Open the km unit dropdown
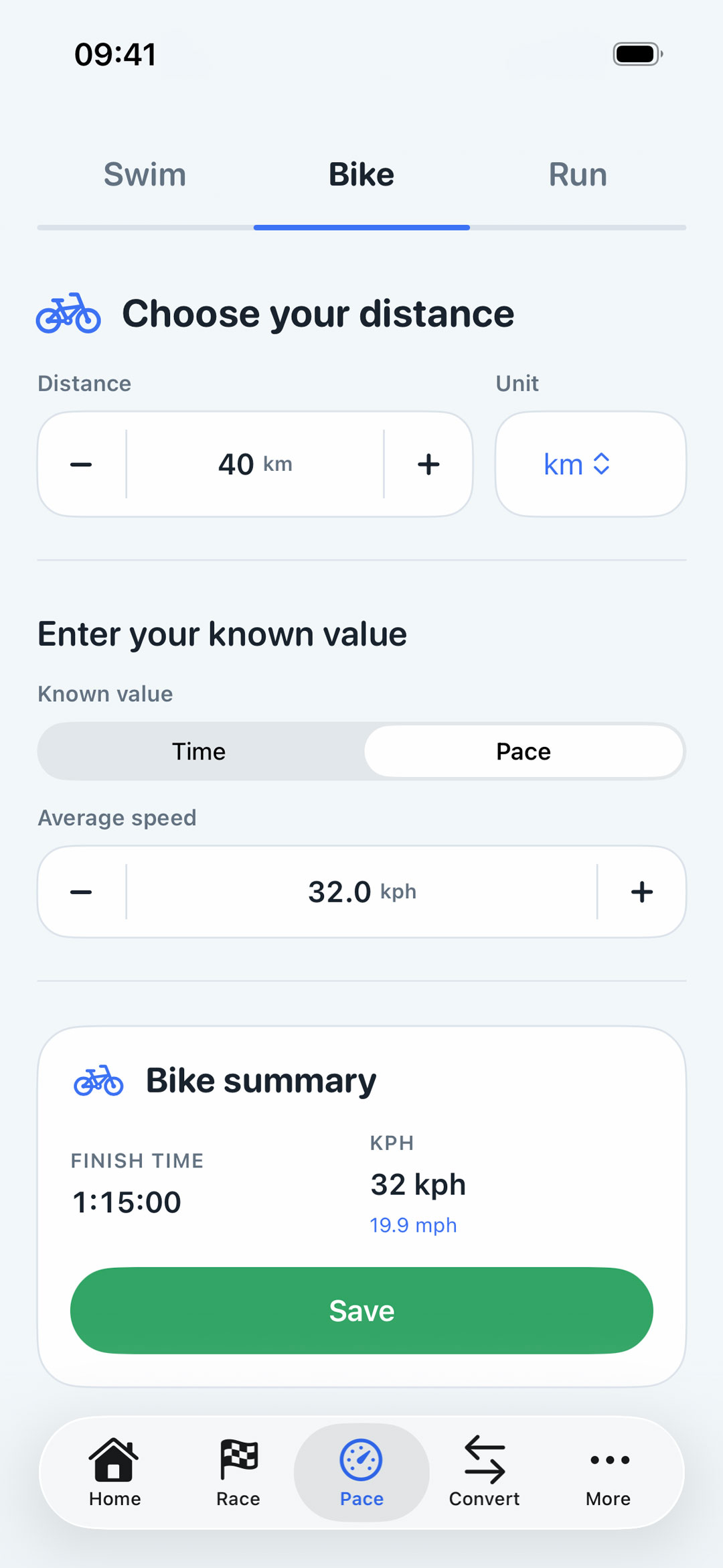The width and height of the screenshot is (723, 1568). [590, 464]
